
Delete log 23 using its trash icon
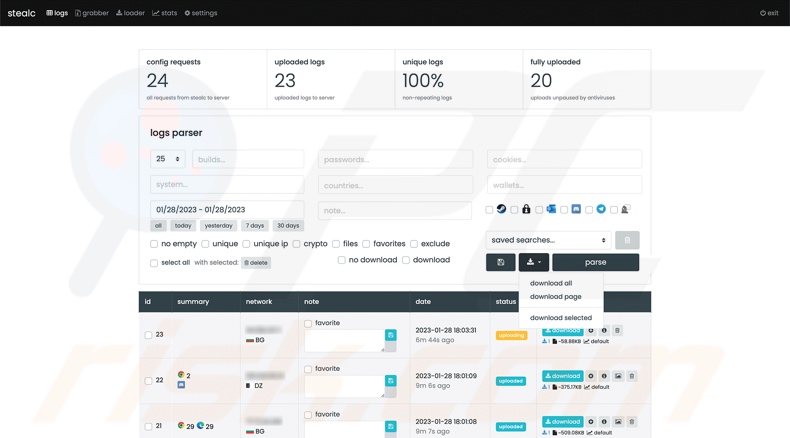click(x=617, y=331)
